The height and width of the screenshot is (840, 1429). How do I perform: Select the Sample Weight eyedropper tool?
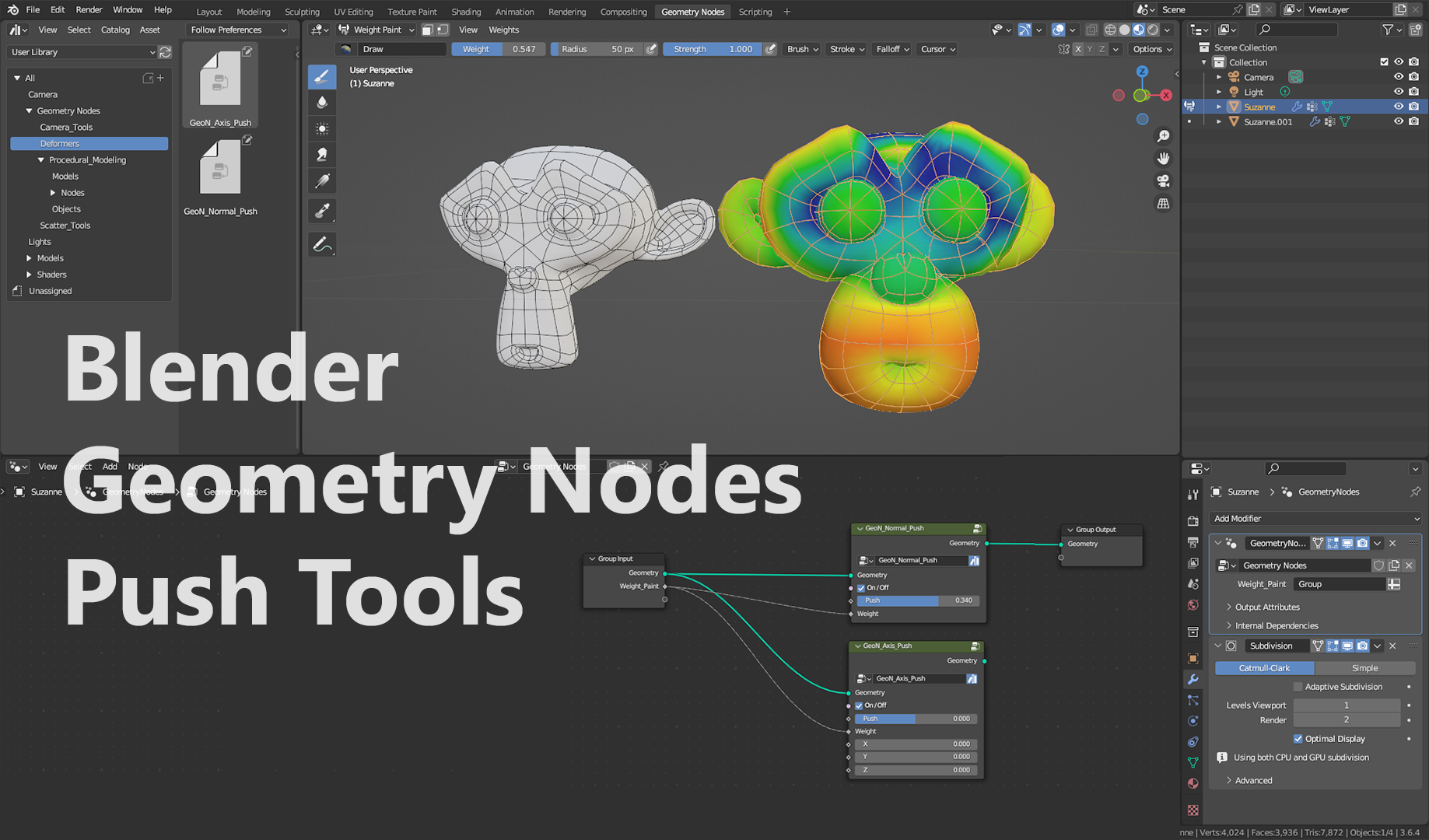pyautogui.click(x=321, y=211)
